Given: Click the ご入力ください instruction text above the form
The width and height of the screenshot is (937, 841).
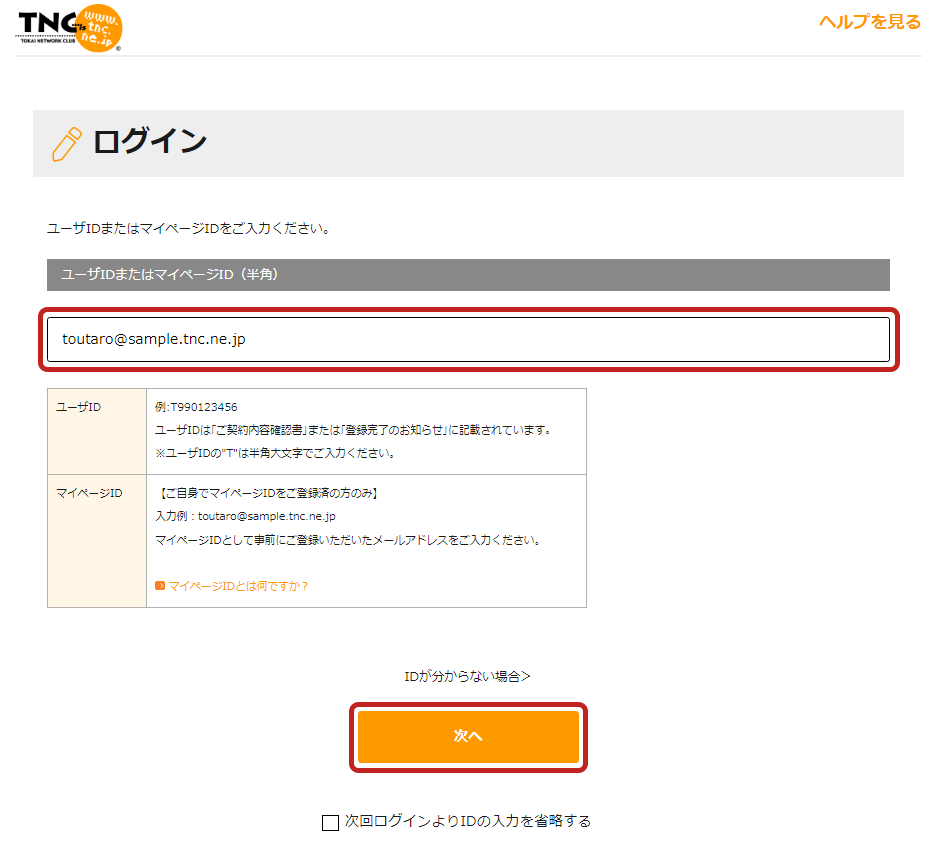Looking at the screenshot, I should click(x=189, y=228).
